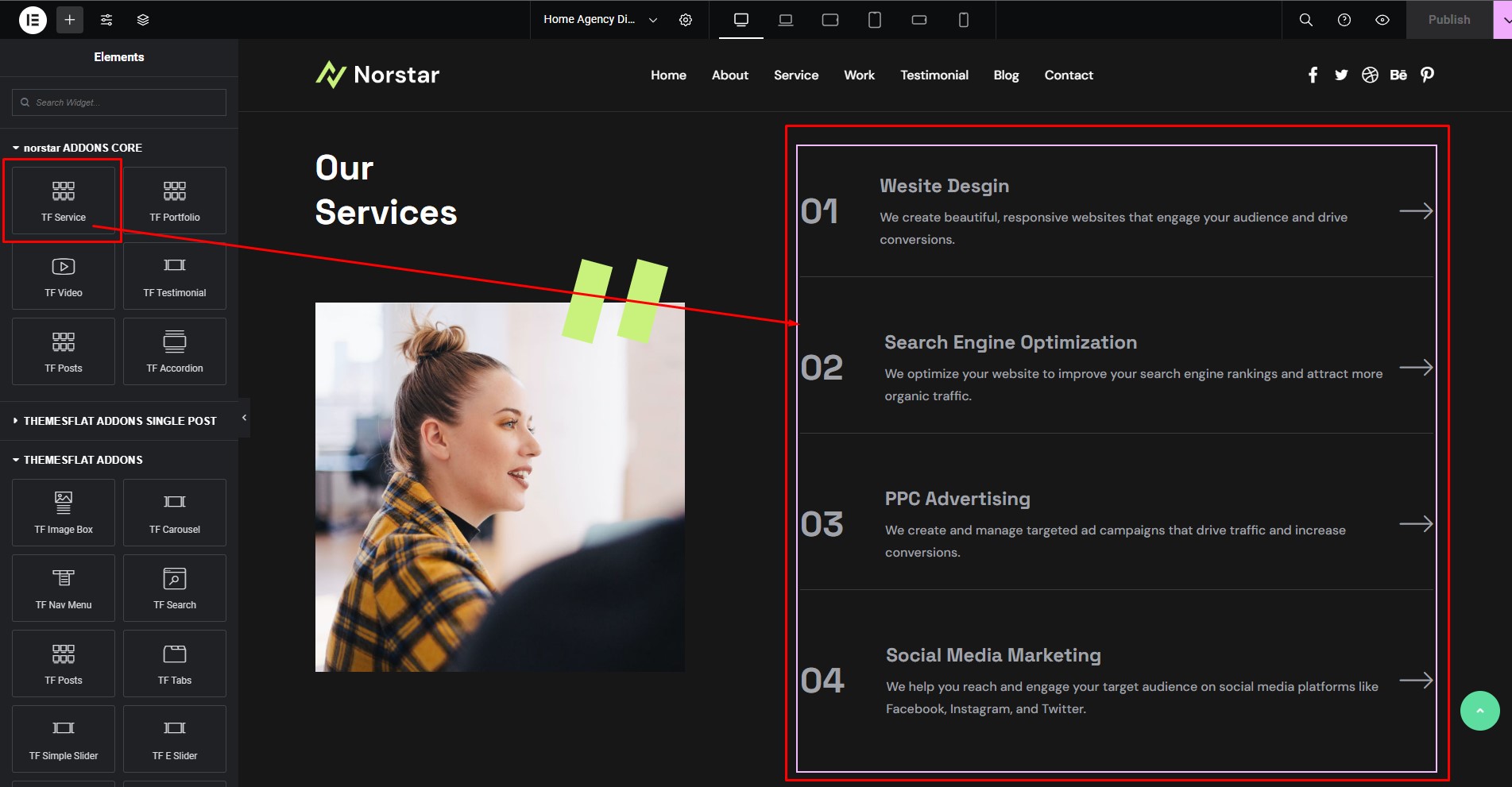Open the finder search icon

point(1306,20)
